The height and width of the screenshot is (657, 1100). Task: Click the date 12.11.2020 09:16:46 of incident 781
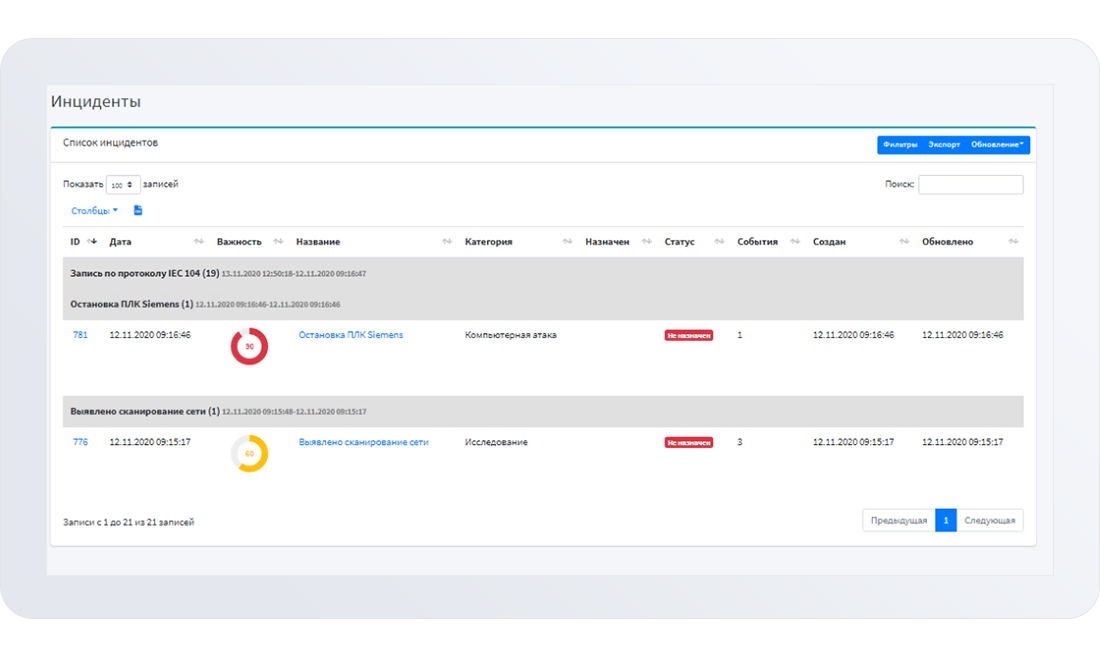tap(149, 335)
